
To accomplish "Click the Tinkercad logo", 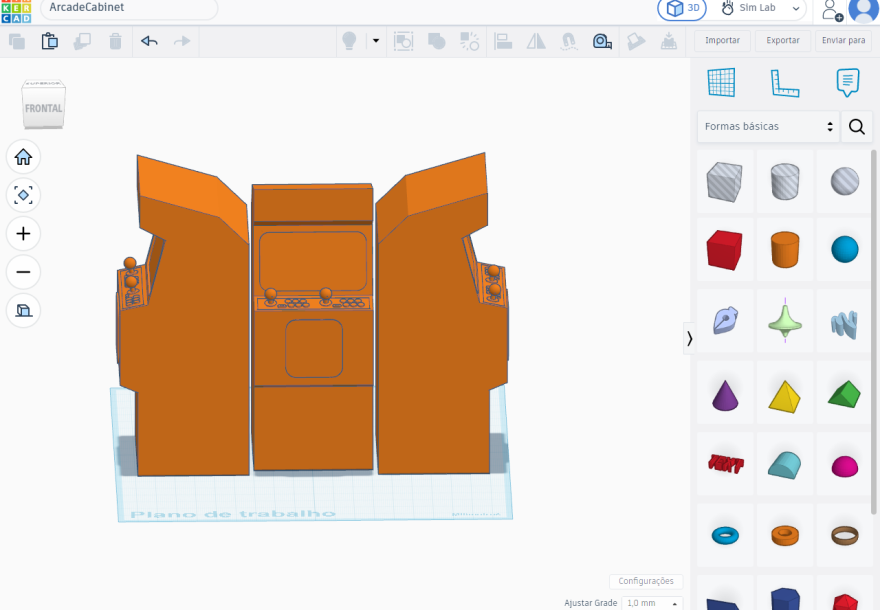I will (16, 11).
